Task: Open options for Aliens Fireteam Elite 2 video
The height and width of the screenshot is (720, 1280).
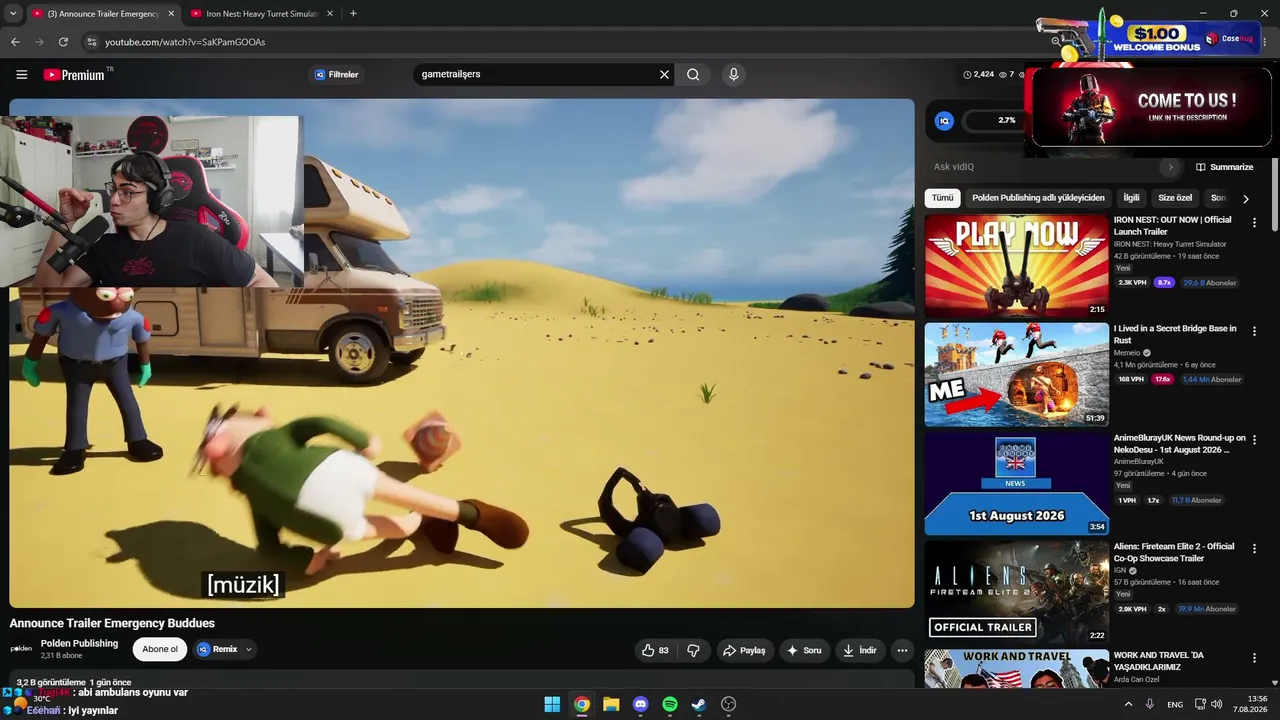Action: click(1254, 549)
